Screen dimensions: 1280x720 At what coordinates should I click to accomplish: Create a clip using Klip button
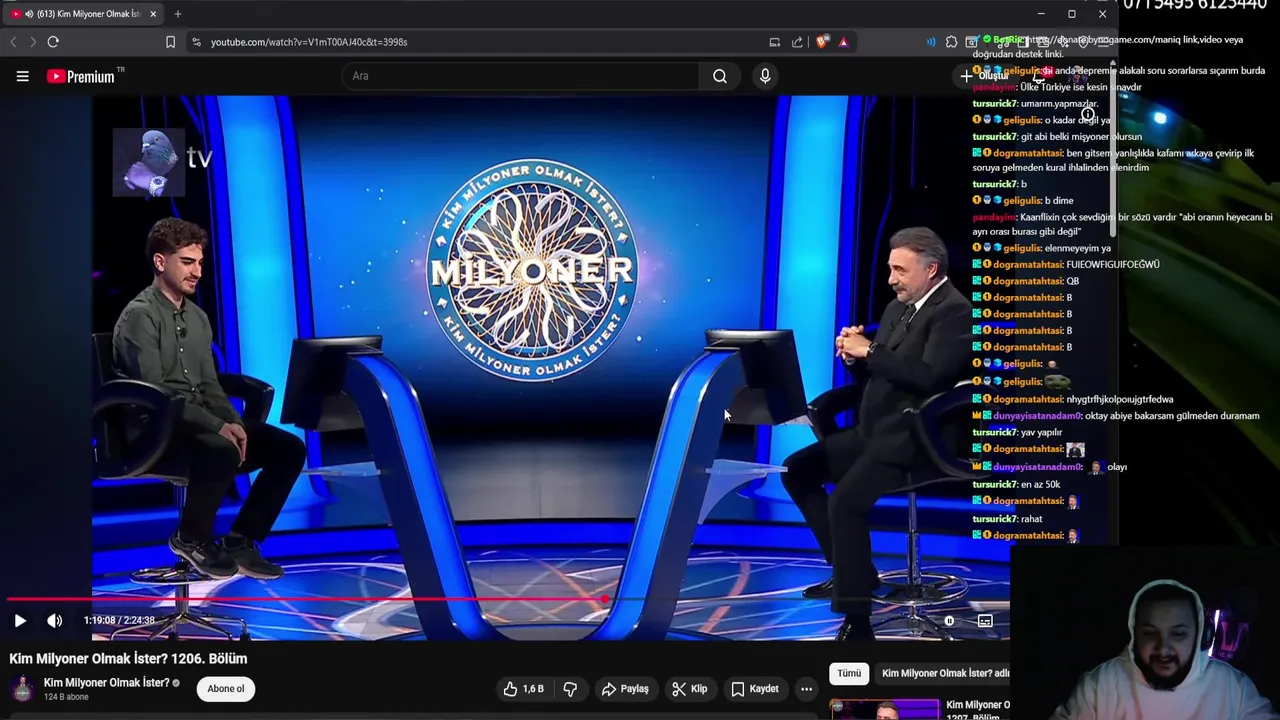(690, 689)
